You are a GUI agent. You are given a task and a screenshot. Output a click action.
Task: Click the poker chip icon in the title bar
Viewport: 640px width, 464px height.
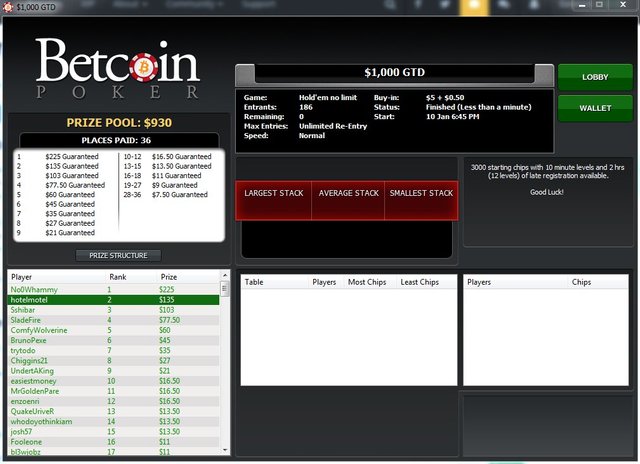(x=7, y=7)
